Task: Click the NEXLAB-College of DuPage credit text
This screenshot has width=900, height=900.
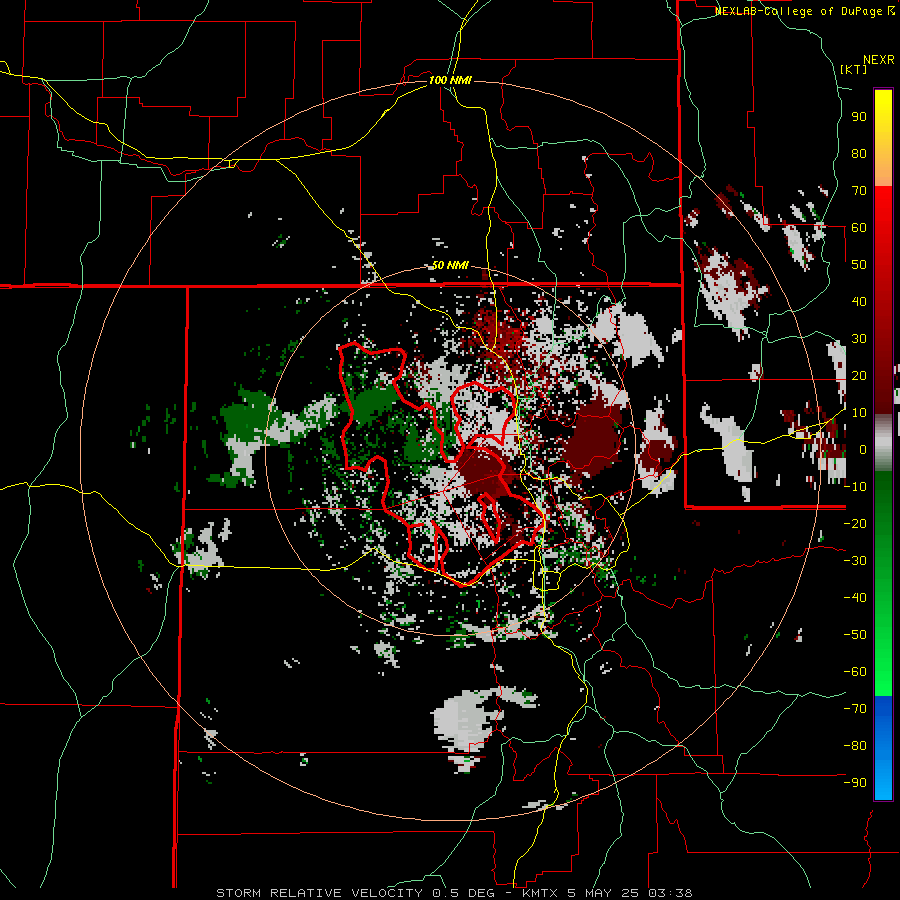Action: 805,11
